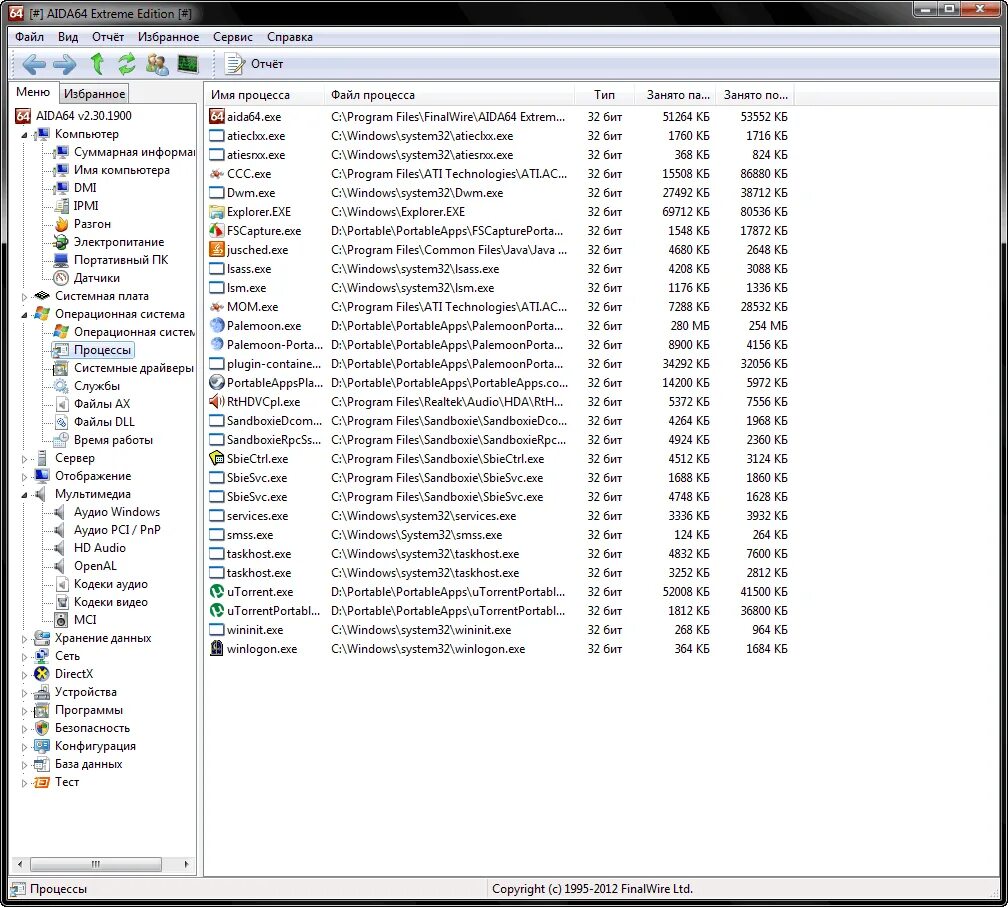Screen dimensions: 1008x907
Task: Open the Избранное menu in menu bar
Action: pyautogui.click(x=168, y=37)
